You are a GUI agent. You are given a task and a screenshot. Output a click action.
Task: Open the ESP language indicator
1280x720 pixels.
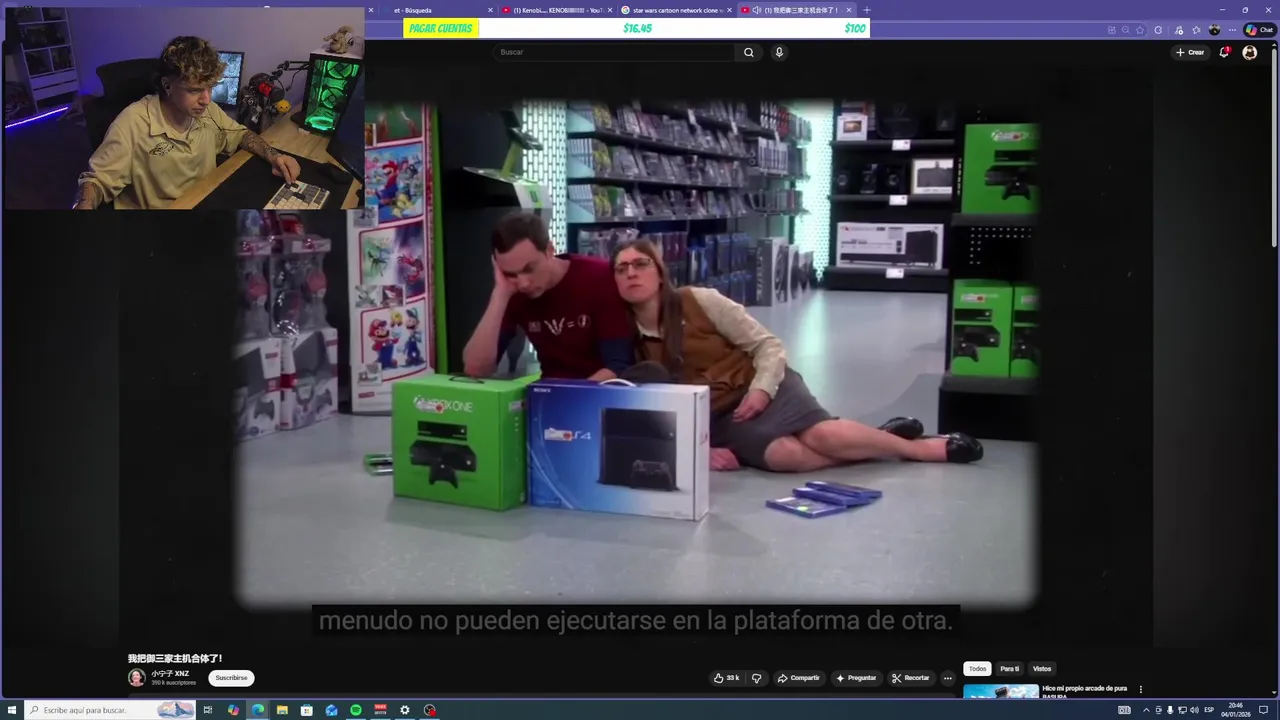pyautogui.click(x=1209, y=710)
